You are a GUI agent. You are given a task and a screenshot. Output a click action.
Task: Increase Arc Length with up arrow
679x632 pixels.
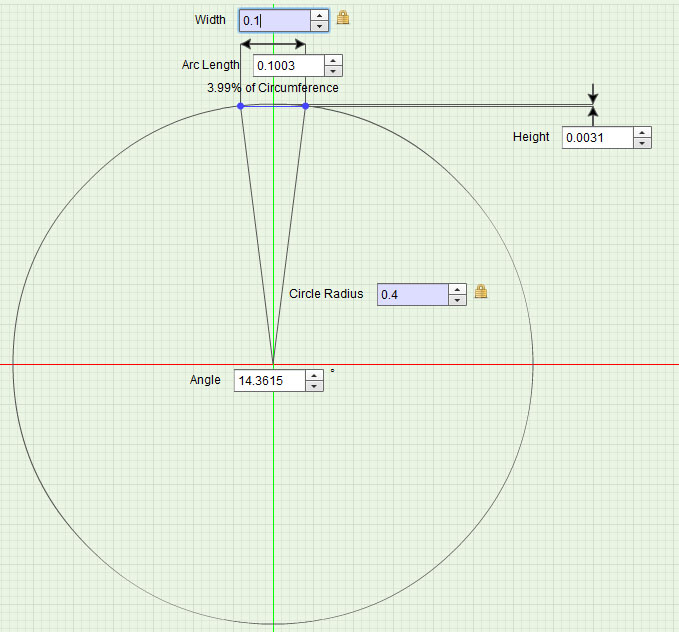[333, 60]
